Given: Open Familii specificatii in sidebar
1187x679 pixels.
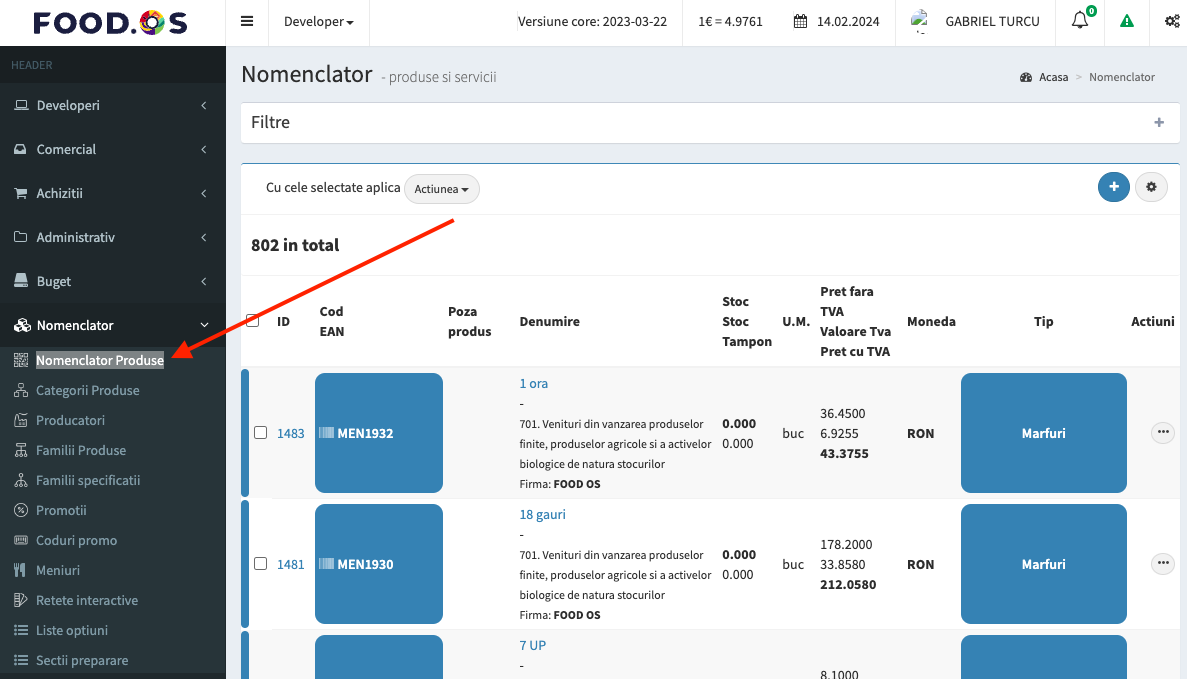Looking at the screenshot, I should [88, 481].
